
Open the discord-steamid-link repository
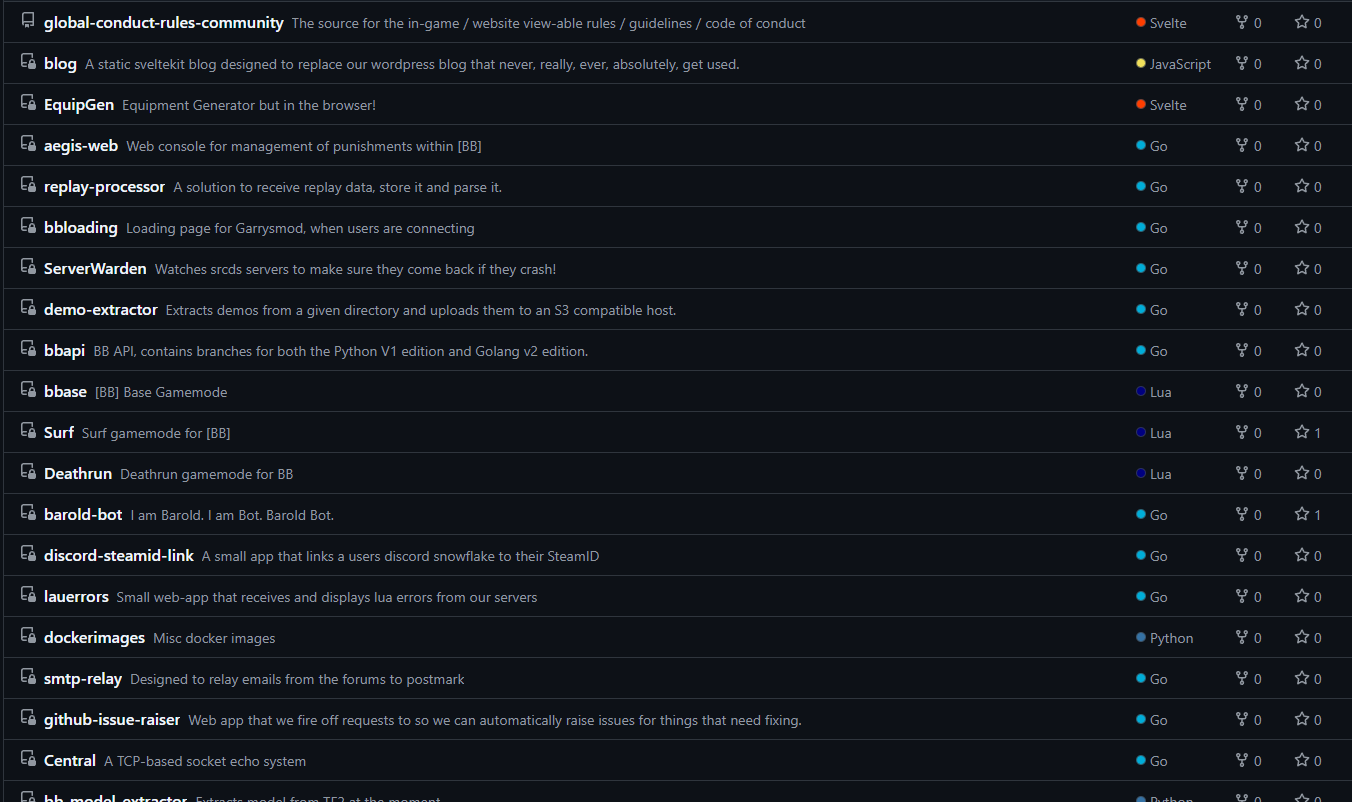[119, 556]
